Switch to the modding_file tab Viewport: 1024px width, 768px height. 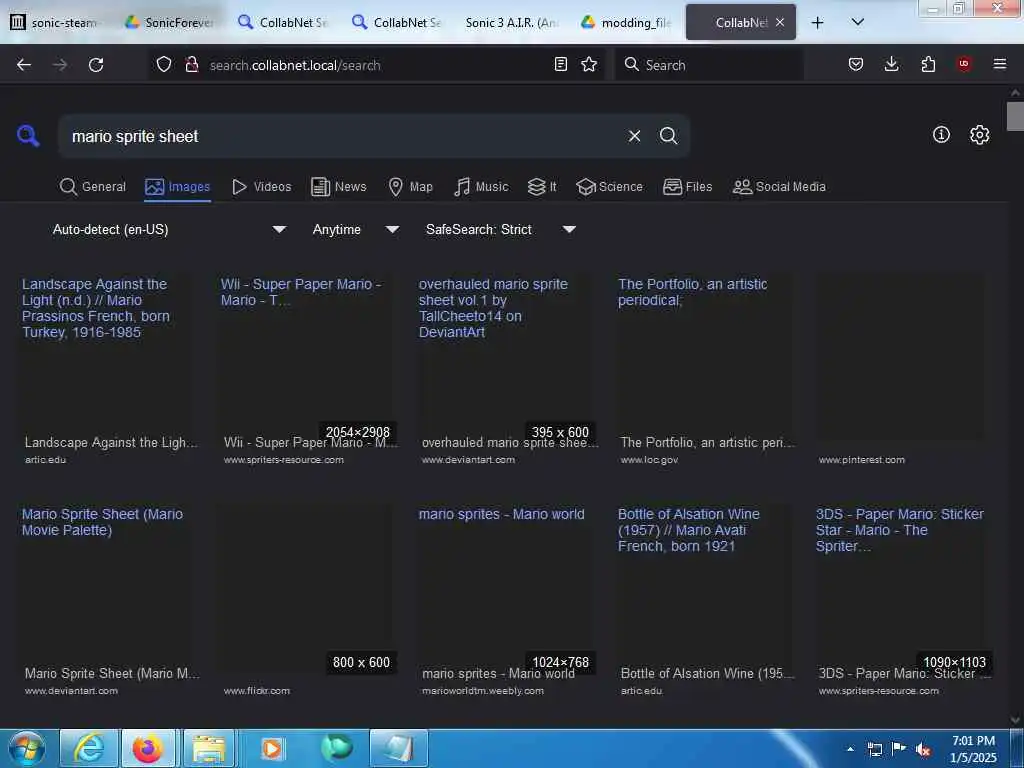point(626,22)
